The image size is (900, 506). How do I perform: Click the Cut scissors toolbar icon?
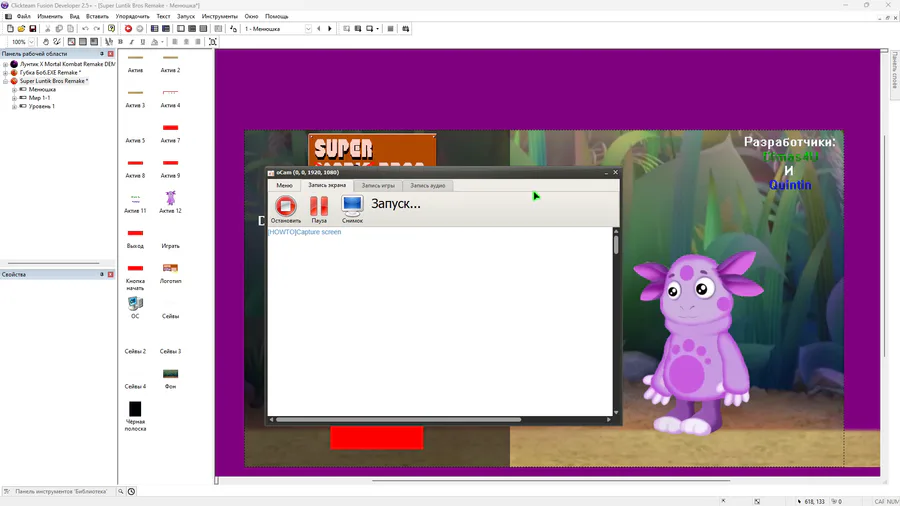[x=48, y=29]
